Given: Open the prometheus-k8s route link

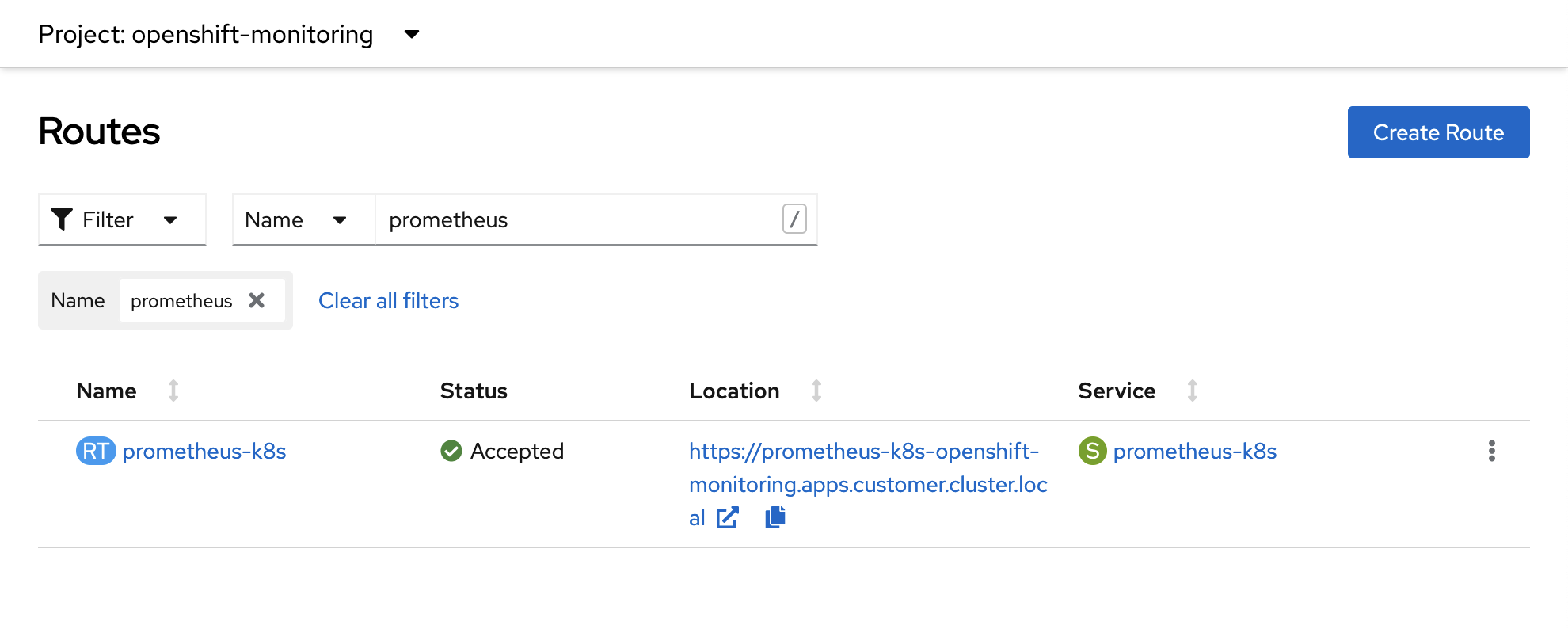Looking at the screenshot, I should (204, 451).
